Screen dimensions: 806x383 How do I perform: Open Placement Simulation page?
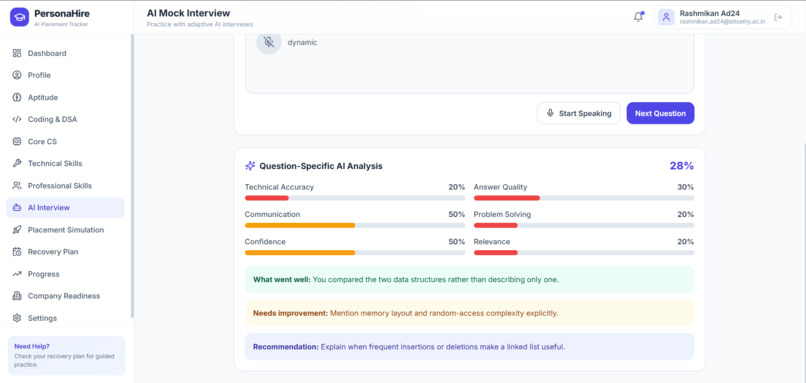65,230
